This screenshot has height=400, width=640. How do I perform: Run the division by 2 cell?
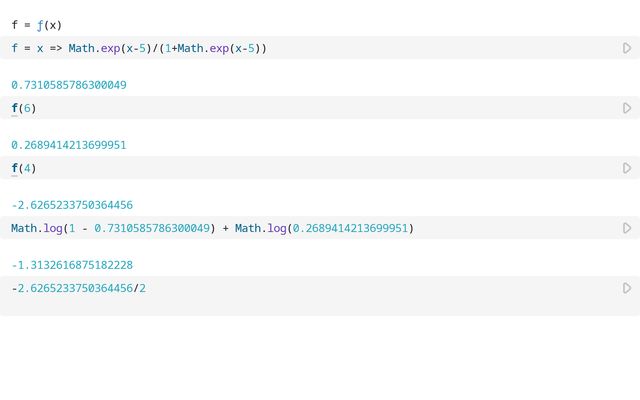pyautogui.click(x=627, y=288)
